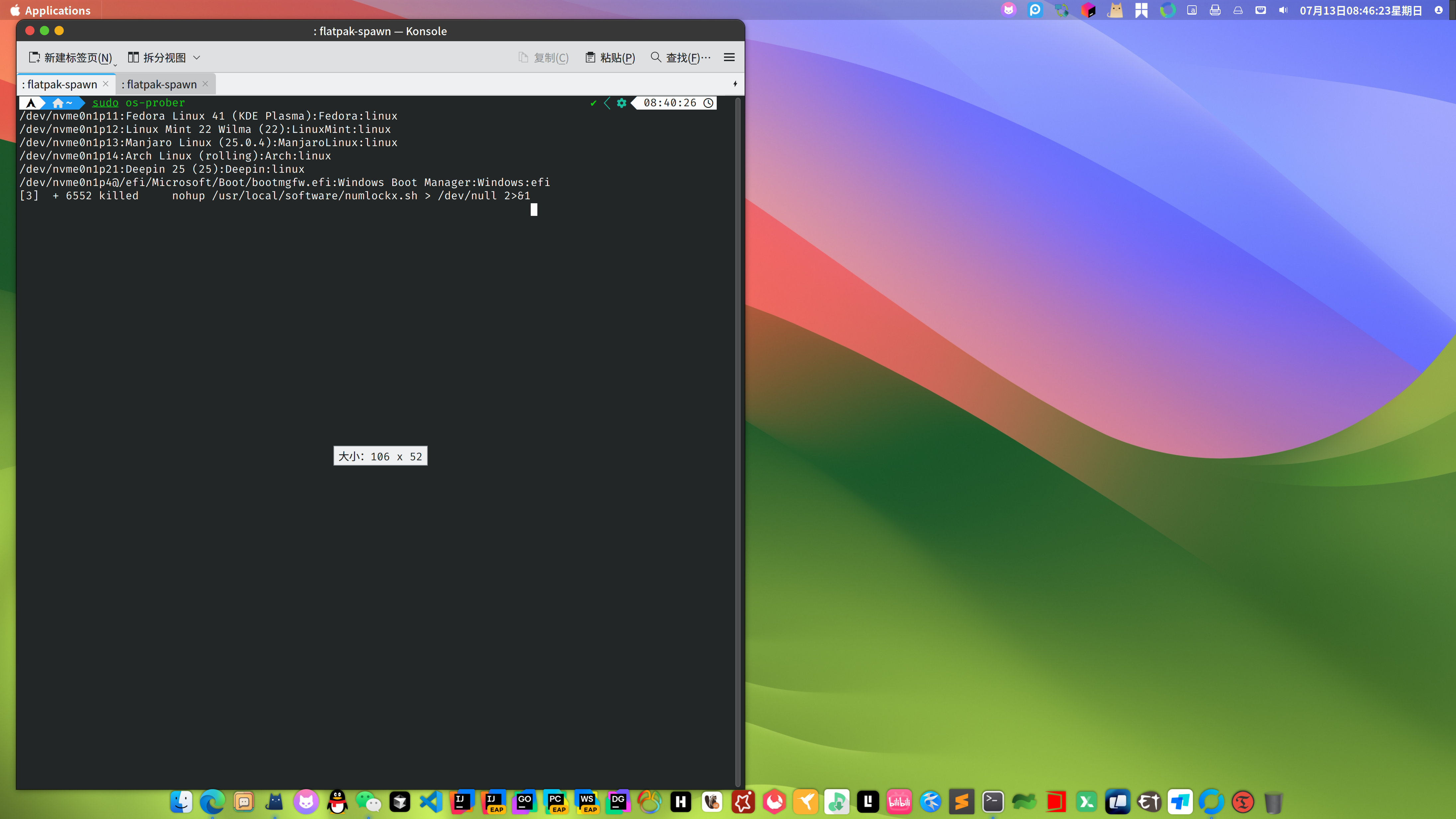Open the Trash in the dock

click(1273, 801)
